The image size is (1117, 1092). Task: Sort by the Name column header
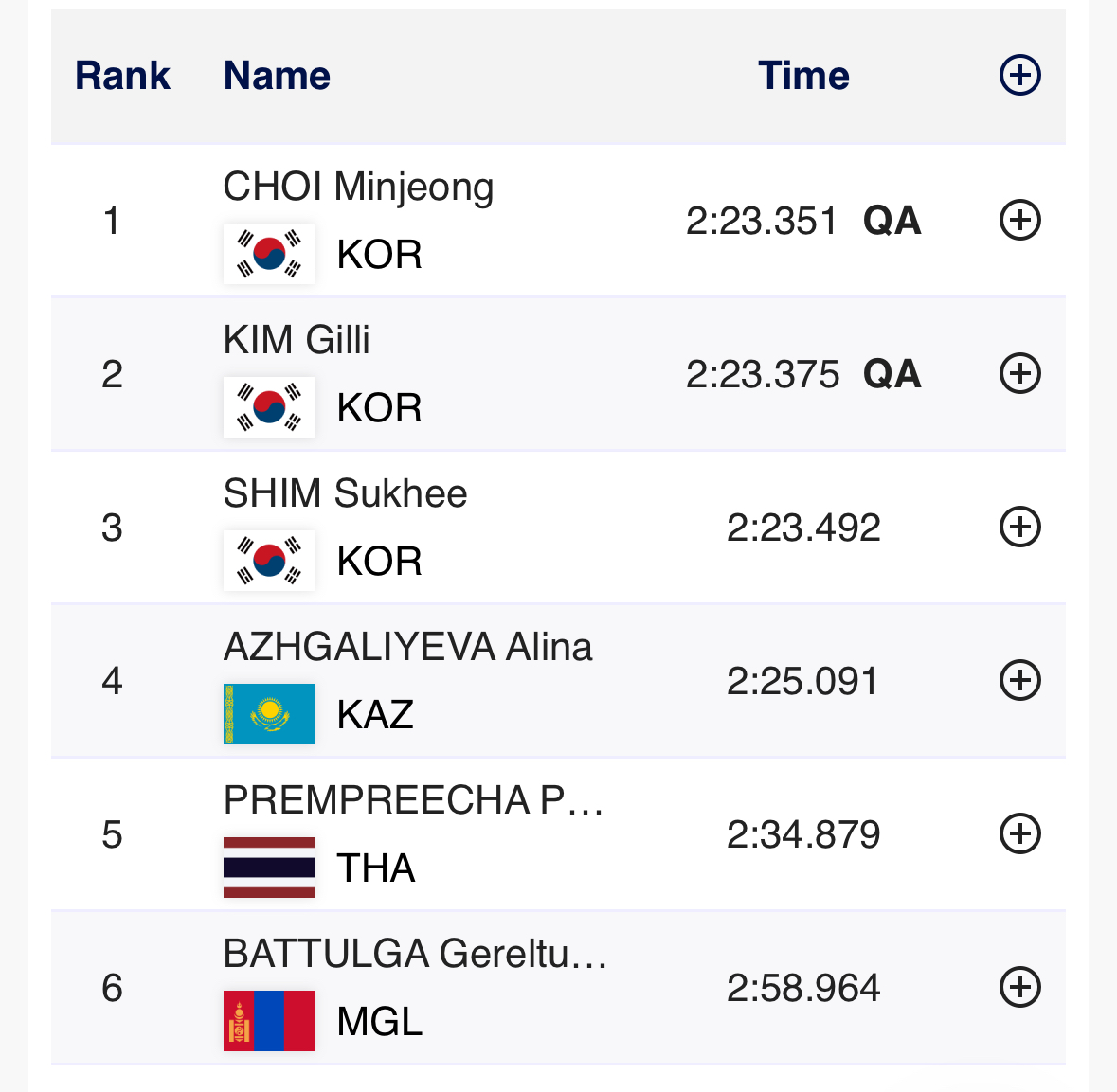[277, 76]
